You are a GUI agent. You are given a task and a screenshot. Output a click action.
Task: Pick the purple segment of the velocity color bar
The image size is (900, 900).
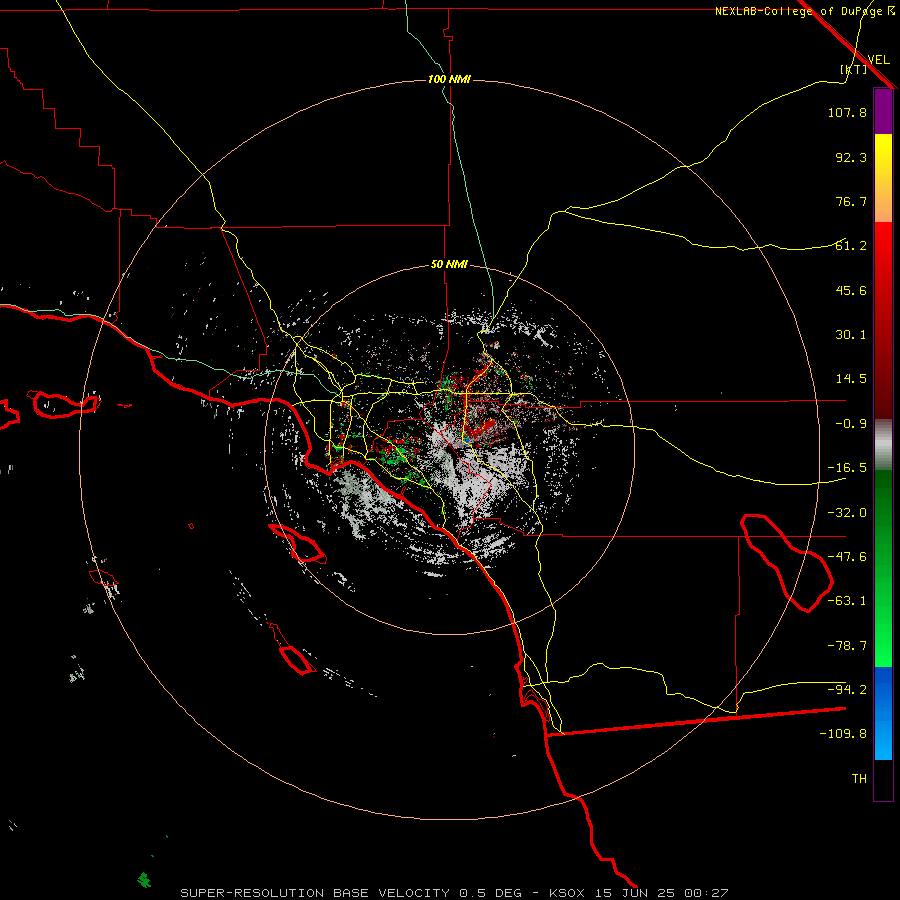click(x=883, y=111)
